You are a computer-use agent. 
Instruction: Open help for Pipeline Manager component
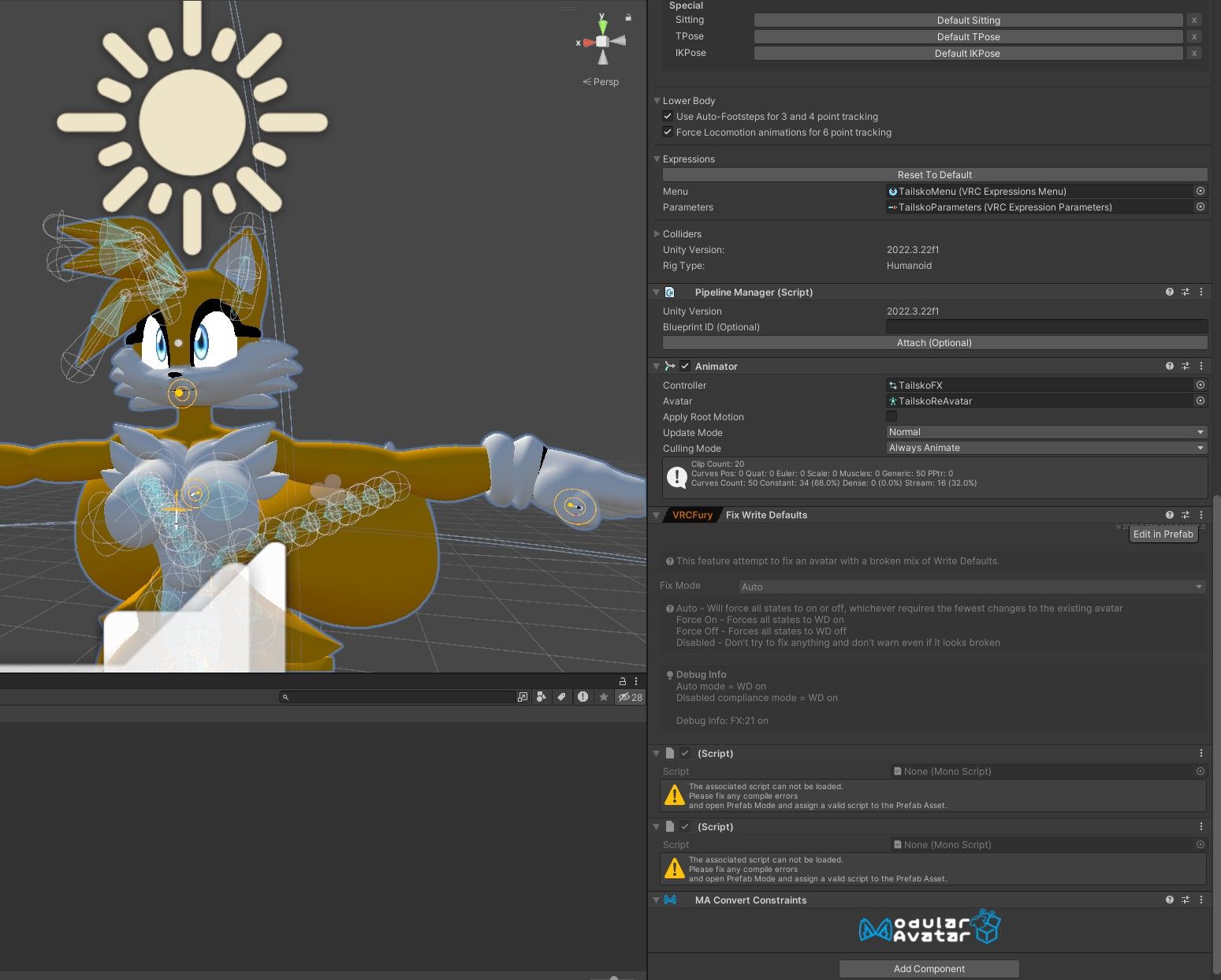pyautogui.click(x=1170, y=292)
